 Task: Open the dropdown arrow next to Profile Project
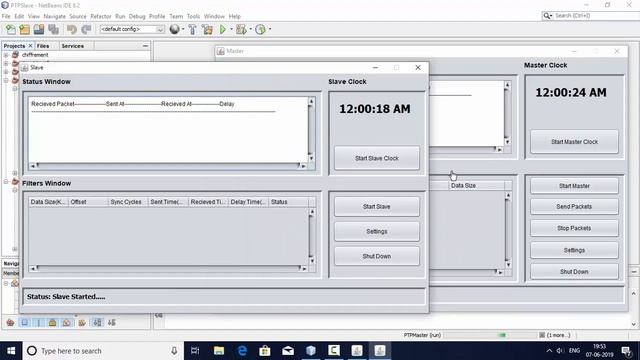point(269,29)
